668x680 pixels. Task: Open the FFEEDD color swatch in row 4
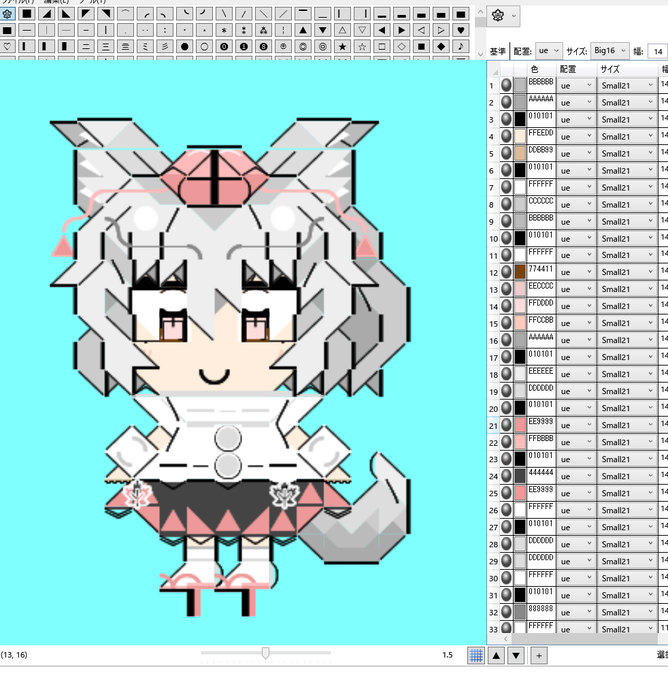tap(520, 136)
